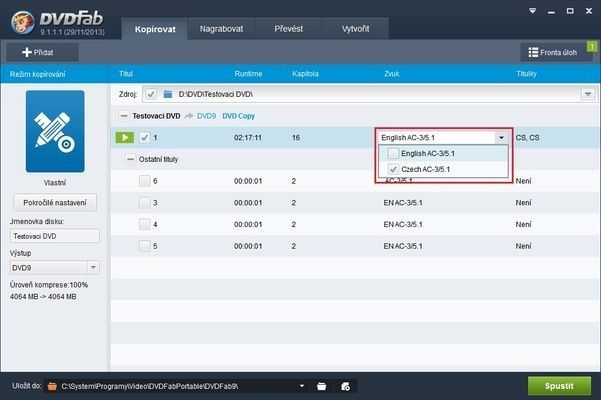Click the Vlastní copy mode icon
Screen dimensions: 601x400
click(x=55, y=131)
